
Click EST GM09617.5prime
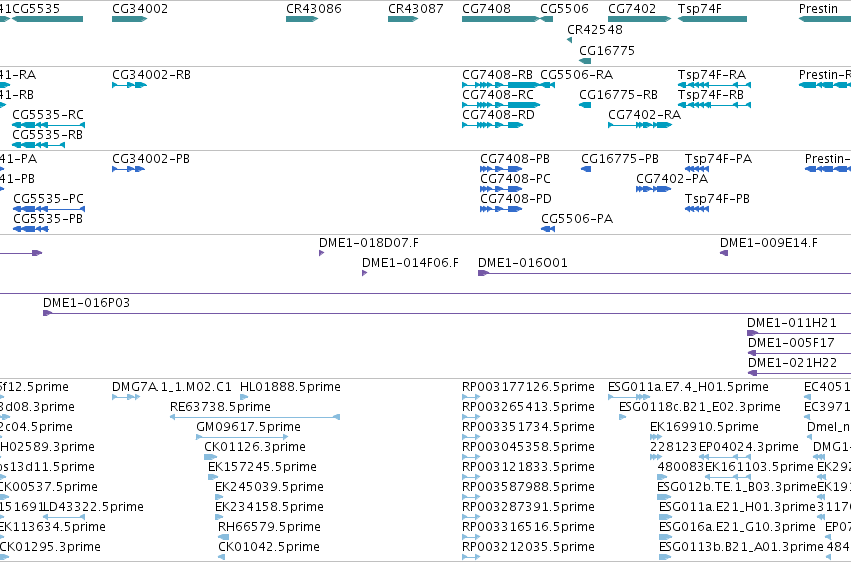242,438
